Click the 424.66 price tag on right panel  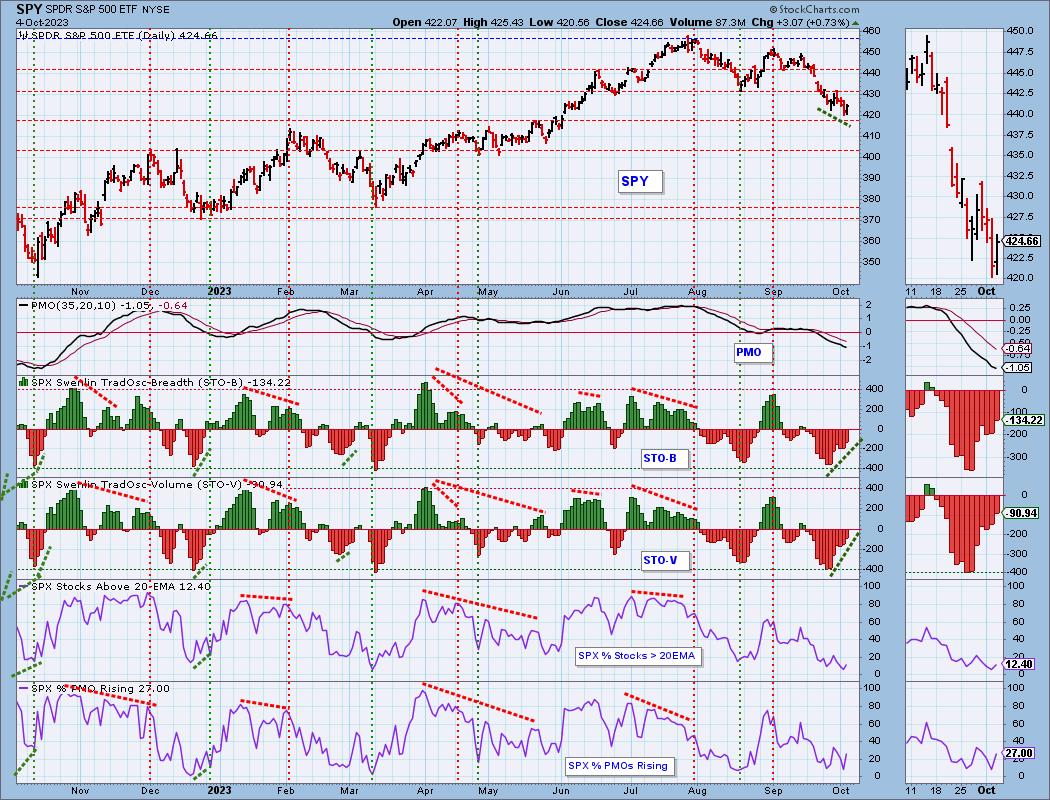point(1022,241)
